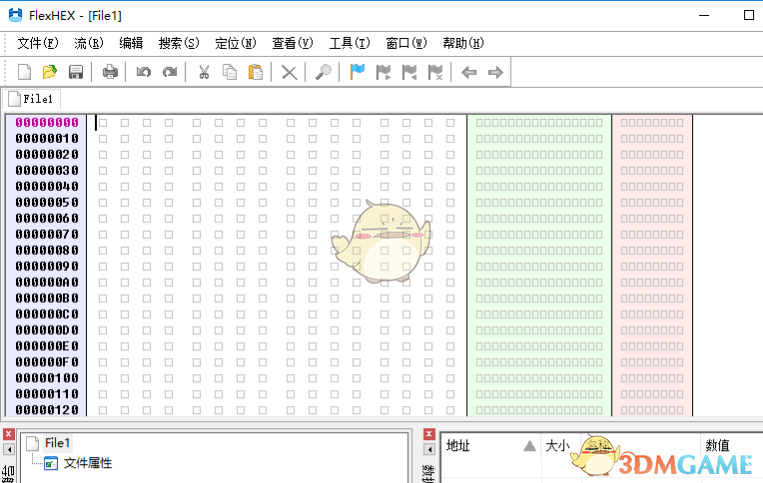Open the 窗口(W) menu
Image resolution: width=763 pixels, height=483 pixels.
pyautogui.click(x=406, y=43)
